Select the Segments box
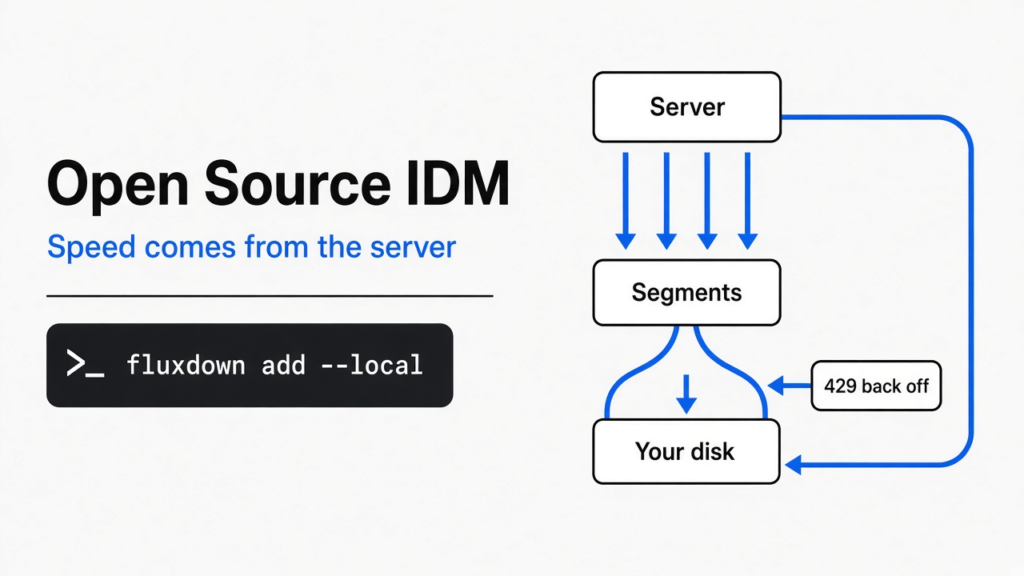 (x=686, y=293)
